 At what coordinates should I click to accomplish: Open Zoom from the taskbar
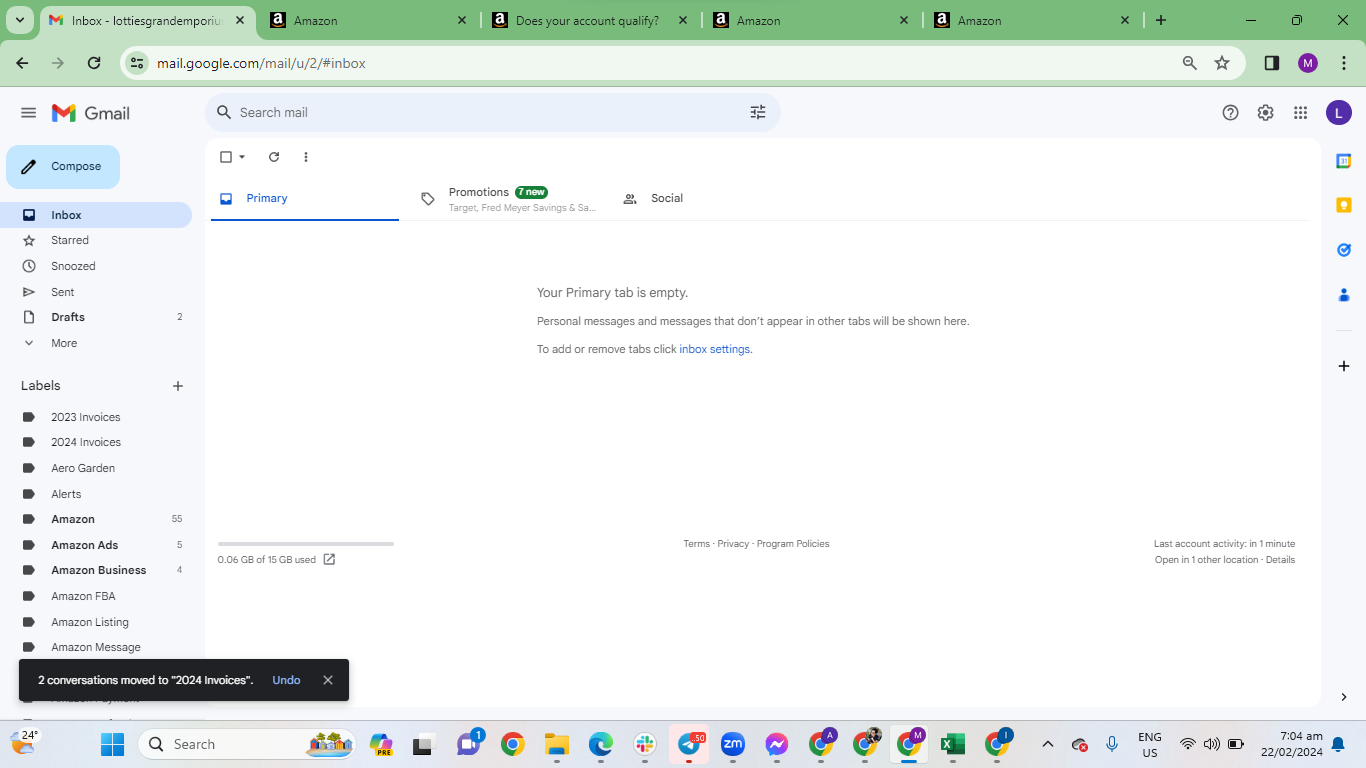733,744
